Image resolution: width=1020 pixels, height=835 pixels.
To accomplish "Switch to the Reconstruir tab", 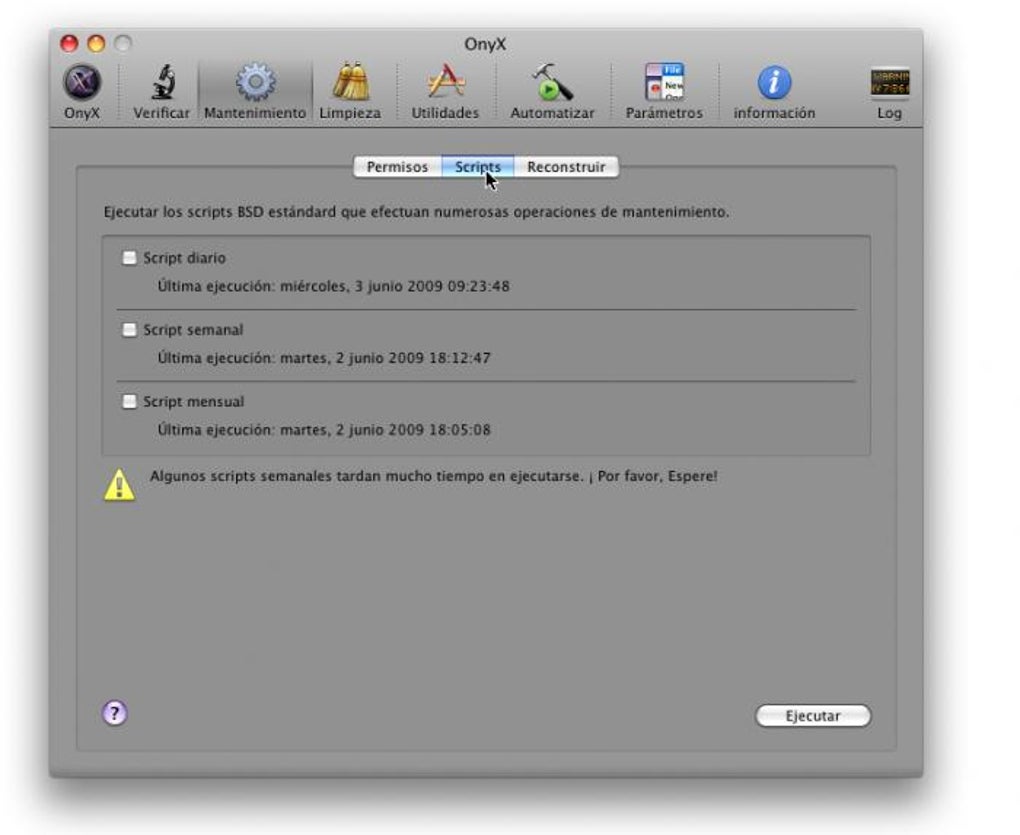I will (x=566, y=167).
